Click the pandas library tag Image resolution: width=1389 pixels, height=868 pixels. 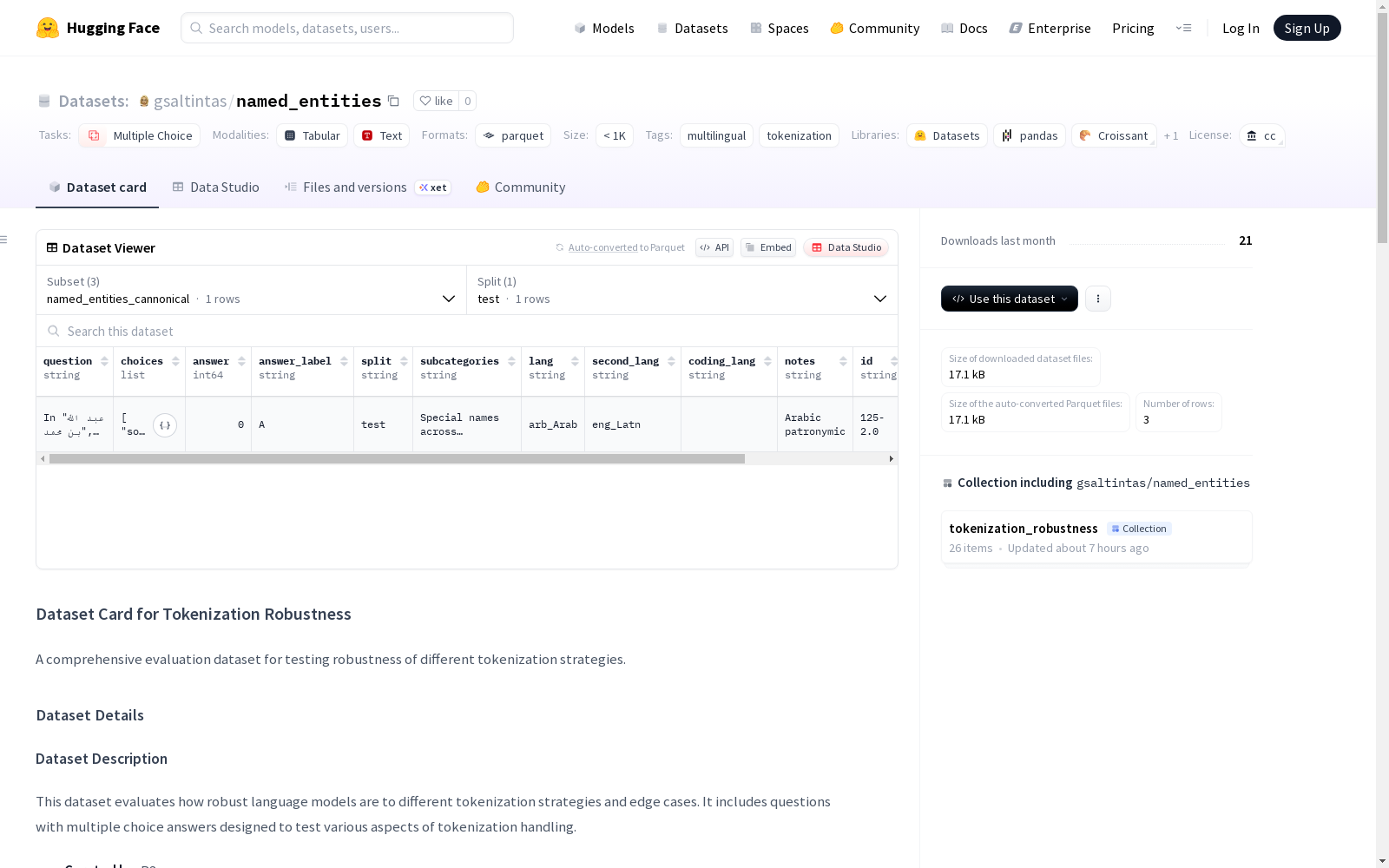click(x=1030, y=135)
